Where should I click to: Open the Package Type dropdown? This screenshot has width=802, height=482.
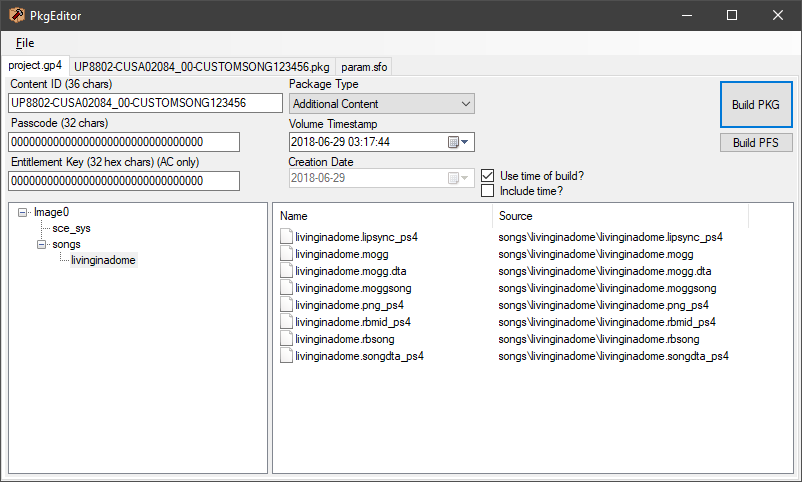[382, 104]
